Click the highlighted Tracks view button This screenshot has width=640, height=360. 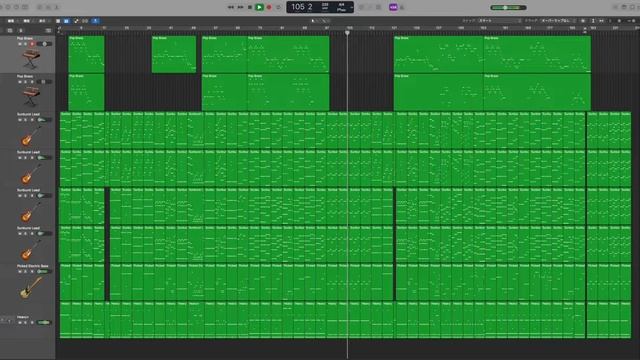66,21
